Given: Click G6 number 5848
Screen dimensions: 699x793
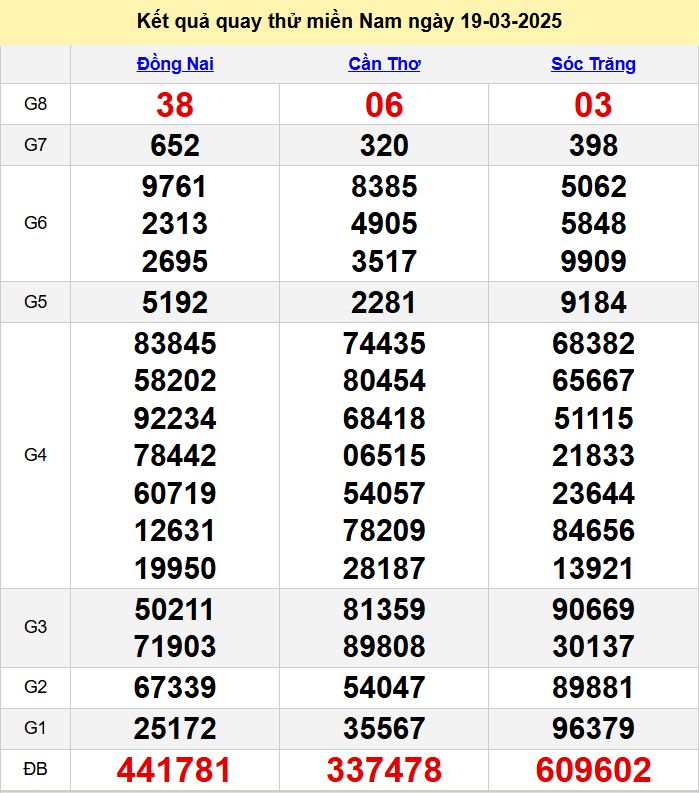Looking at the screenshot, I should [593, 224].
